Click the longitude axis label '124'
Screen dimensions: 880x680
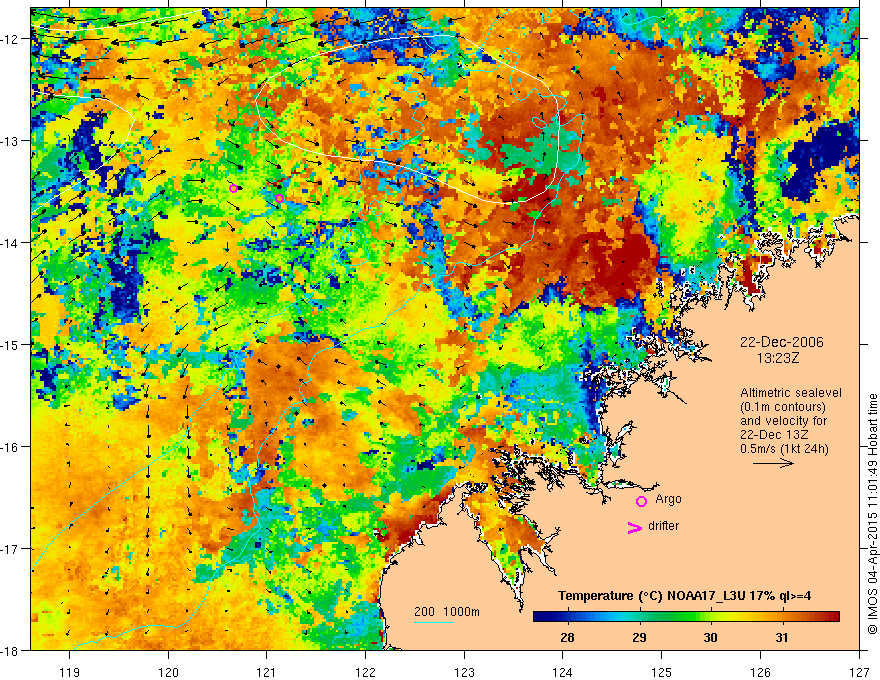coord(563,673)
